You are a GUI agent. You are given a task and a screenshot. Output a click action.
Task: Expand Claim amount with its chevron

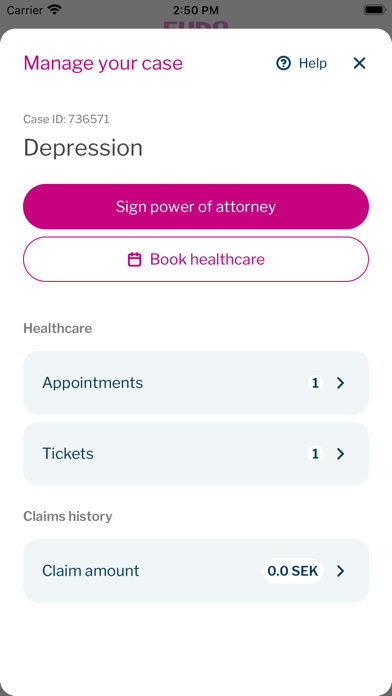[341, 571]
